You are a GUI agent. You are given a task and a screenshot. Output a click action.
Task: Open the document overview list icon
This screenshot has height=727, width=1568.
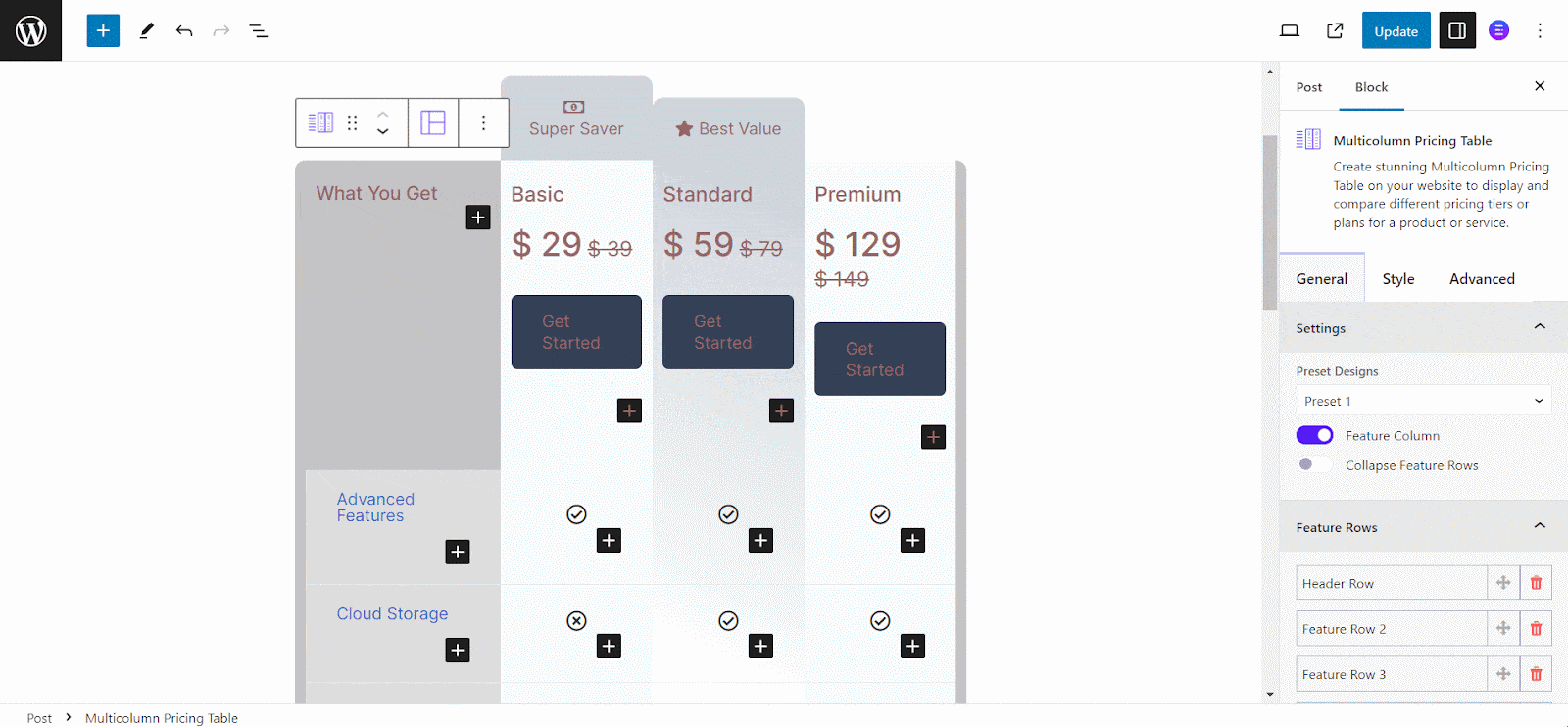[259, 31]
